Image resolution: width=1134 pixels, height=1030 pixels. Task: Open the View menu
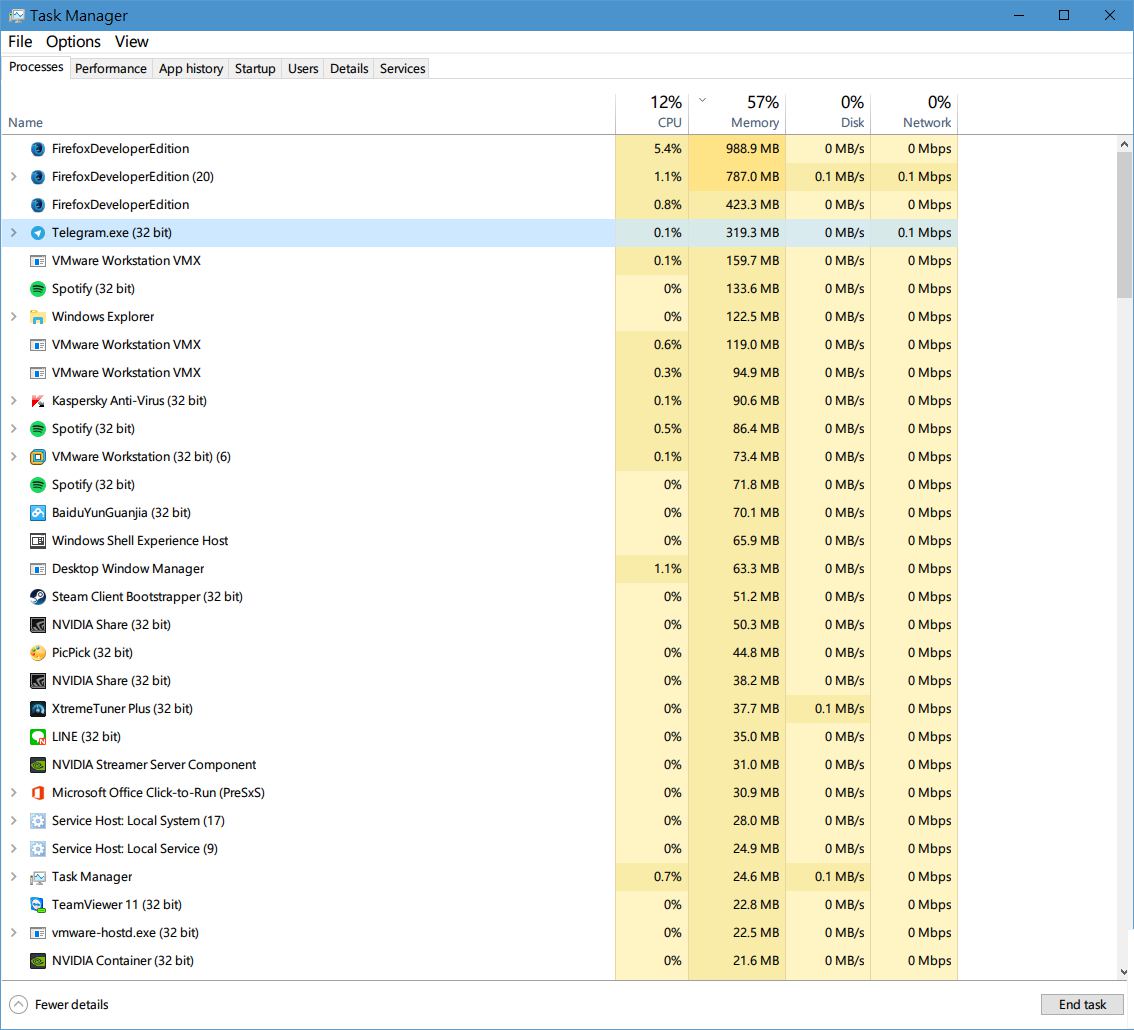132,42
